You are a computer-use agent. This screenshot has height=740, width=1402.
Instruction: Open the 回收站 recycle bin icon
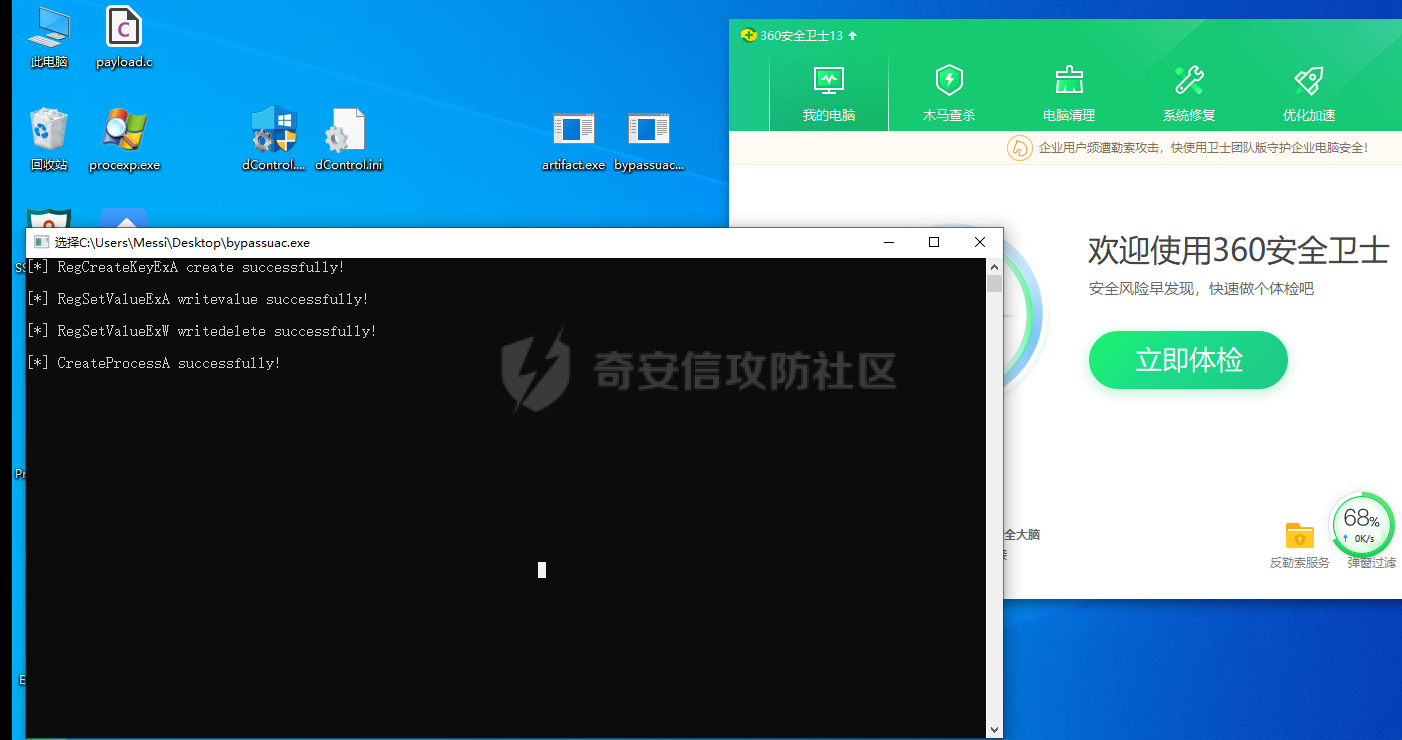tap(49, 140)
